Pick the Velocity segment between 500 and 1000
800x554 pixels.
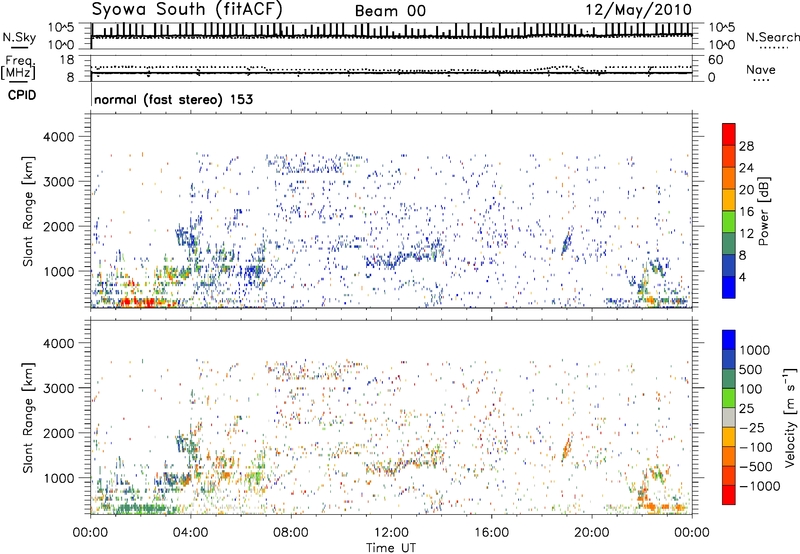729,360
